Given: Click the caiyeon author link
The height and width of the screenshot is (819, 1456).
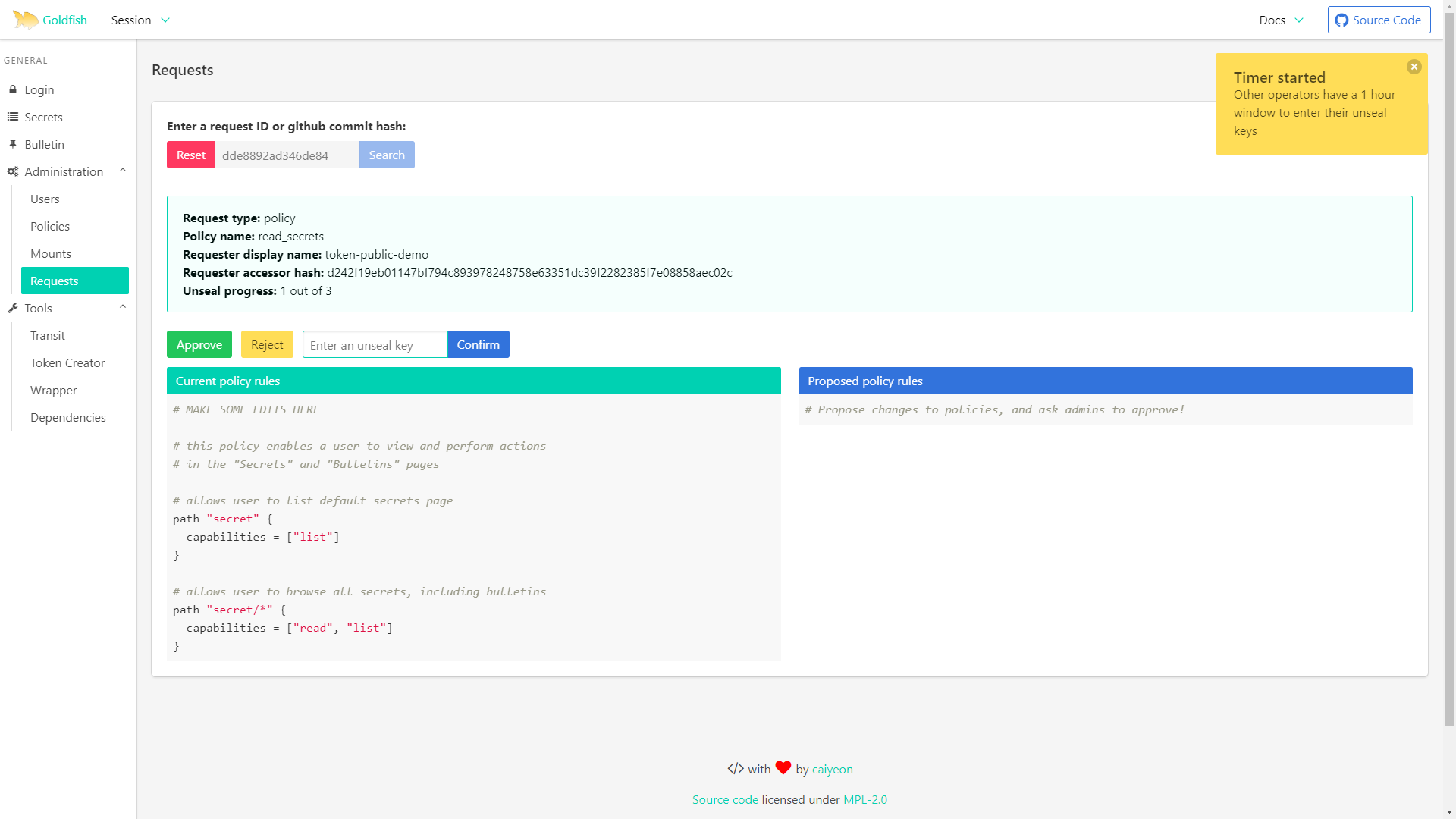Looking at the screenshot, I should pos(832,769).
